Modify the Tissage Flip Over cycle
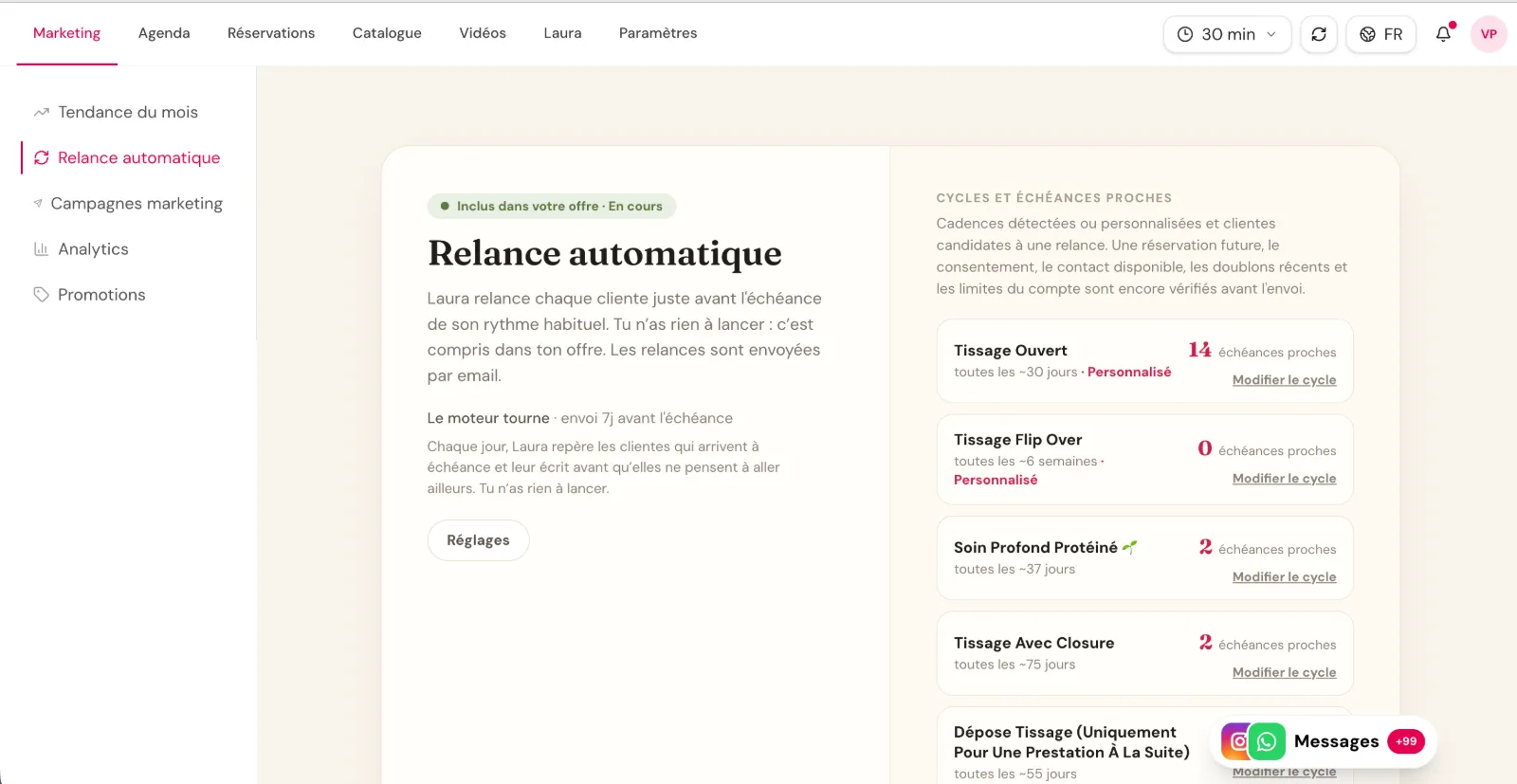The height and width of the screenshot is (784, 1517). (1284, 479)
